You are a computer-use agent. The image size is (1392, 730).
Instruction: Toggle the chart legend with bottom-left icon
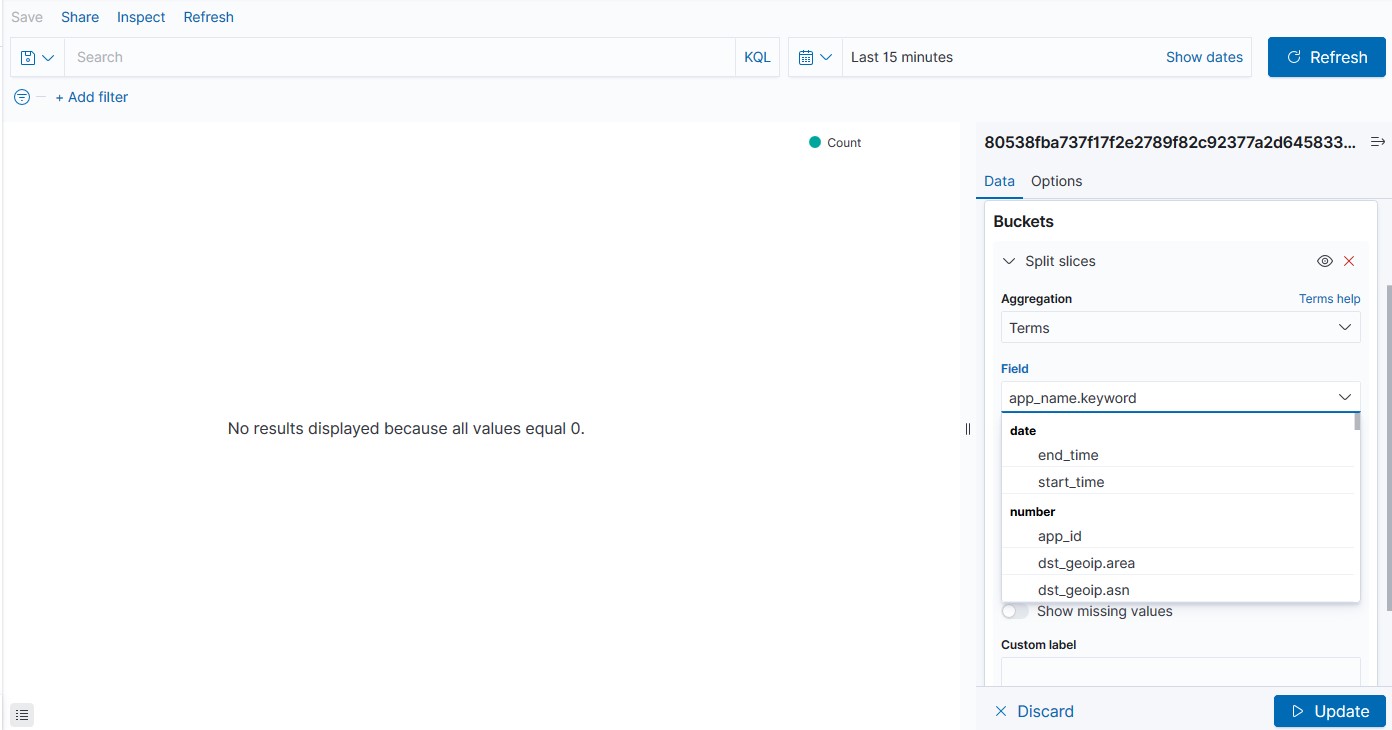pyautogui.click(x=21, y=714)
